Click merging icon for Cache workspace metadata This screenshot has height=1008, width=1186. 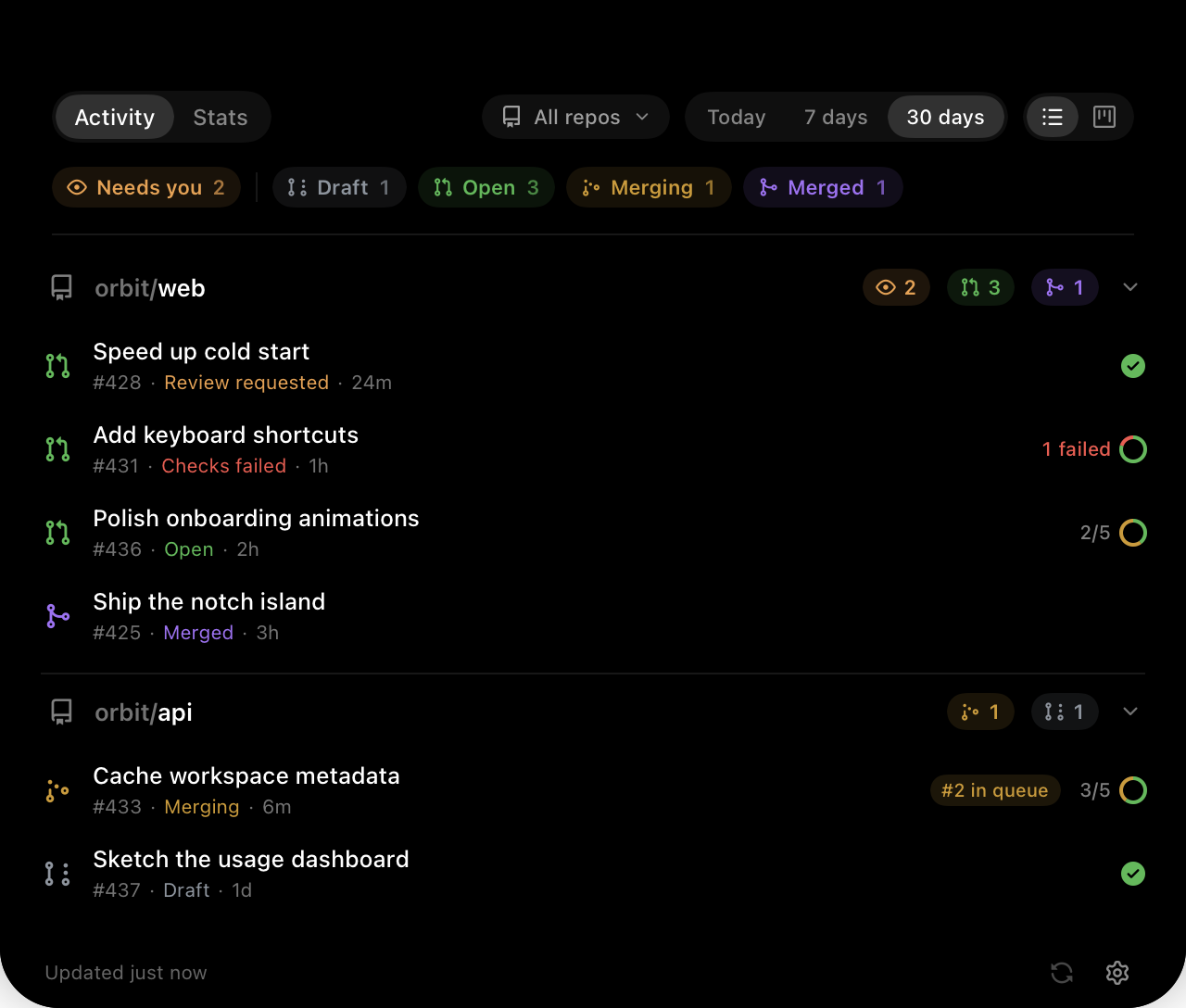[57, 790]
